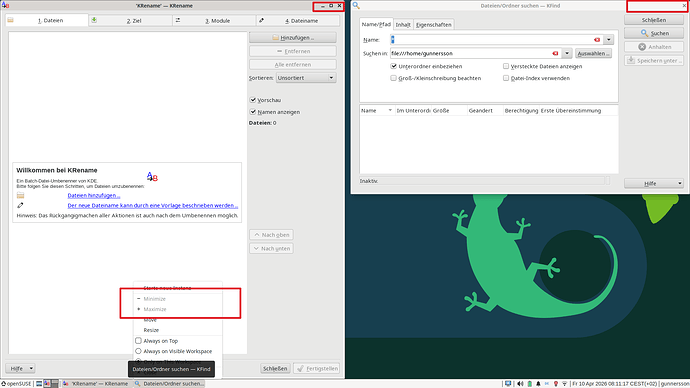Click the red lightbulb tray icon

(x=556, y=384)
